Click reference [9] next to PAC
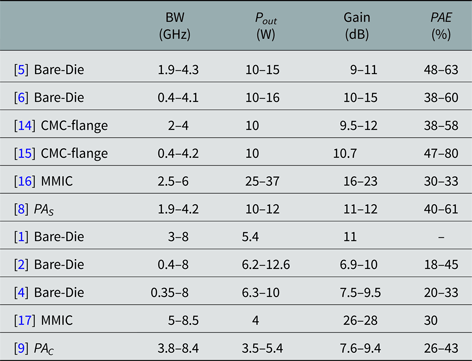Screen dimensions: 472x361 click(x=21, y=348)
